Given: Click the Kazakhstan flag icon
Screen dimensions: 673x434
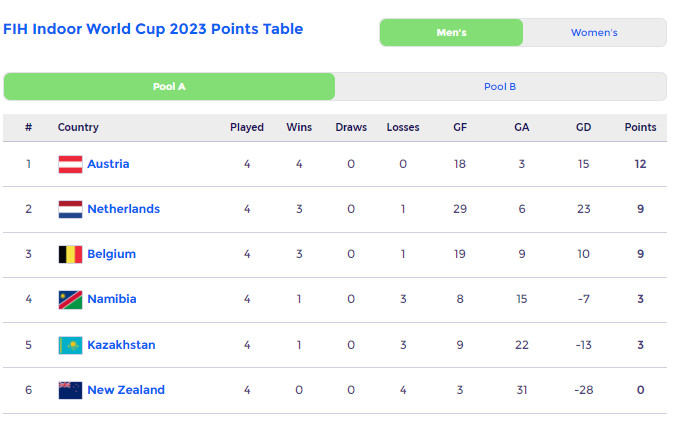Looking at the screenshot, I should (x=70, y=345).
